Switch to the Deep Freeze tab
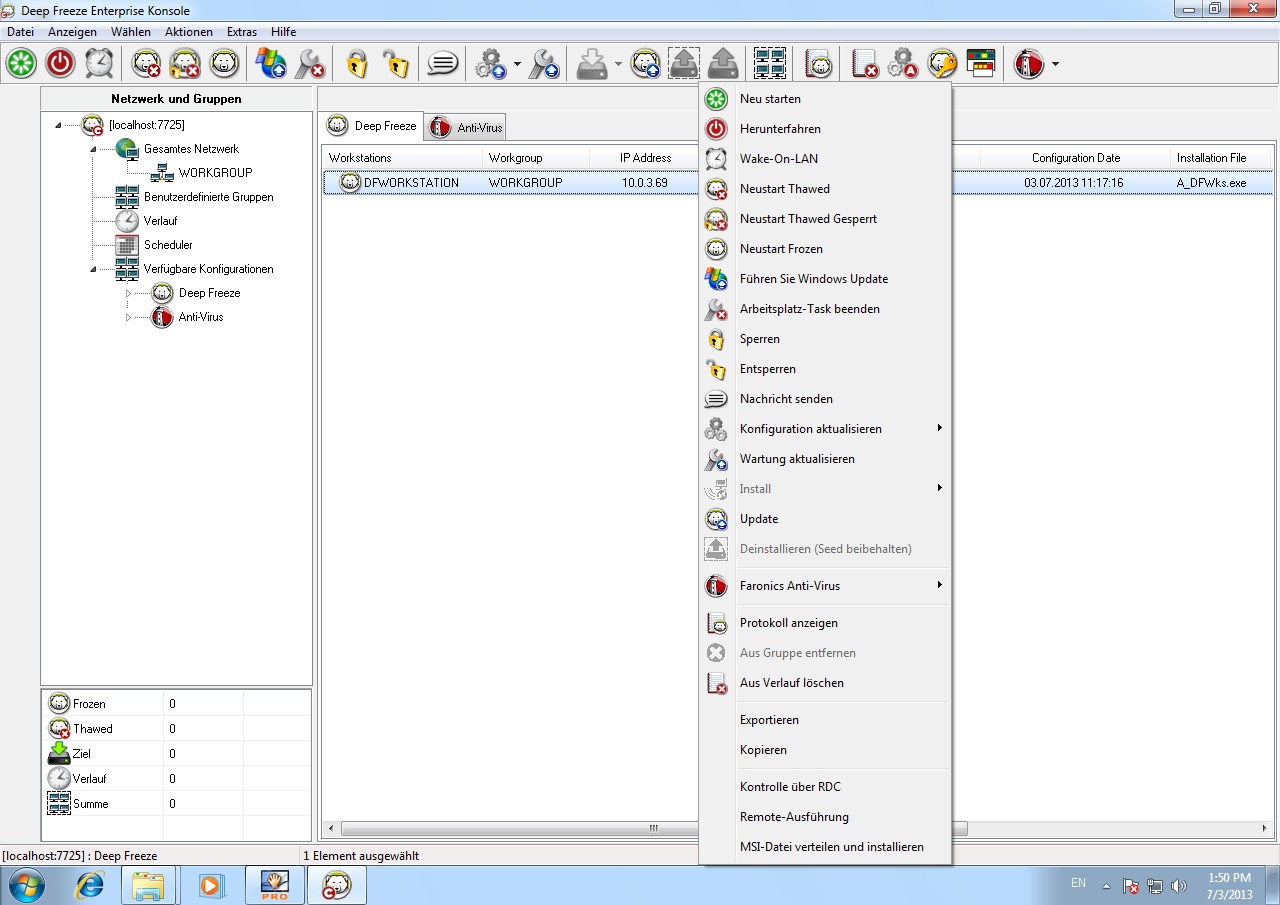 coord(372,126)
